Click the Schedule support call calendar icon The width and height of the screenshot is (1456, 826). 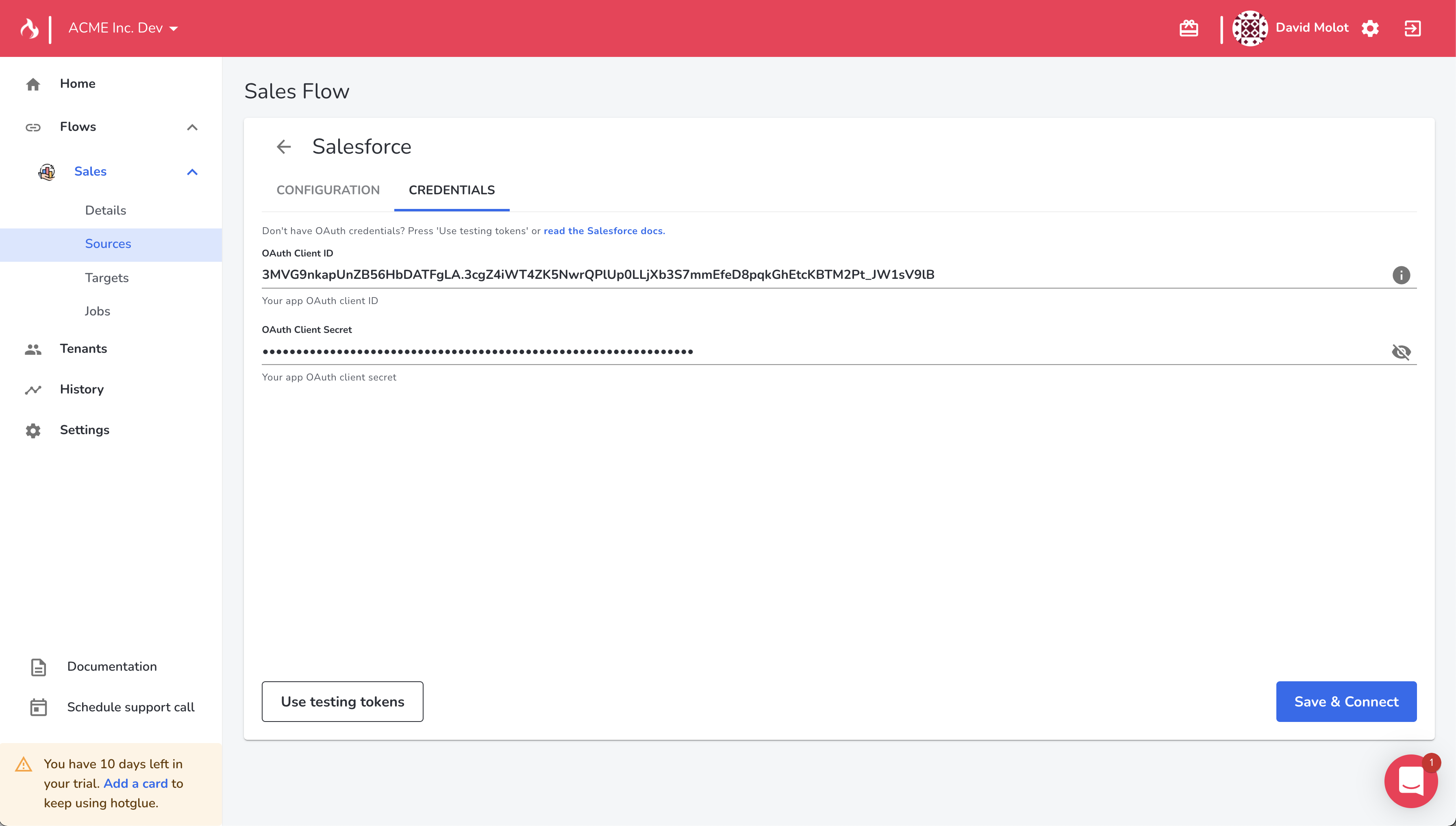click(x=38, y=707)
